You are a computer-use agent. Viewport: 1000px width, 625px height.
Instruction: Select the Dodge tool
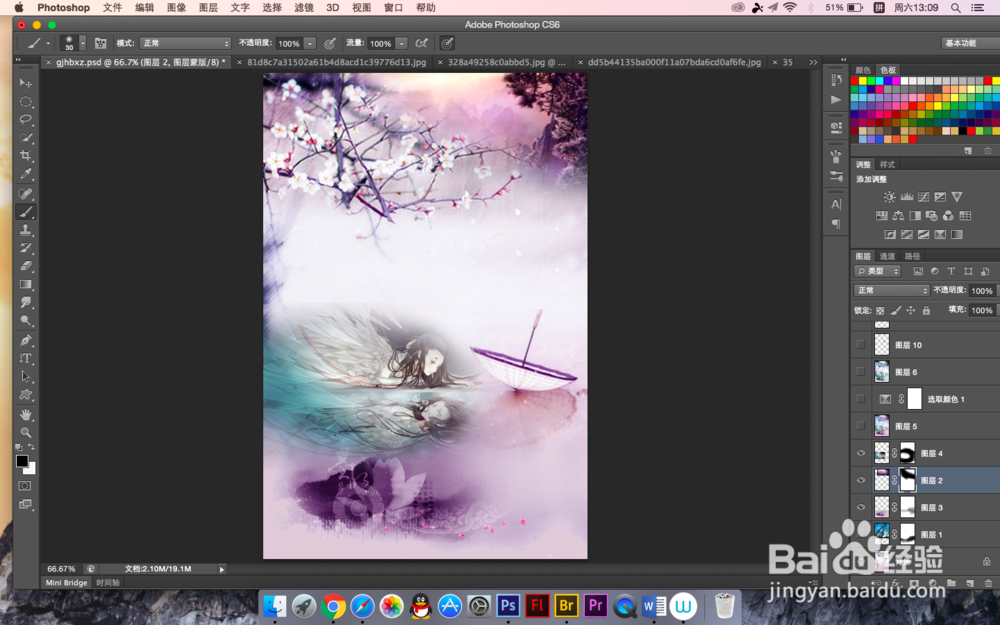tap(26, 321)
